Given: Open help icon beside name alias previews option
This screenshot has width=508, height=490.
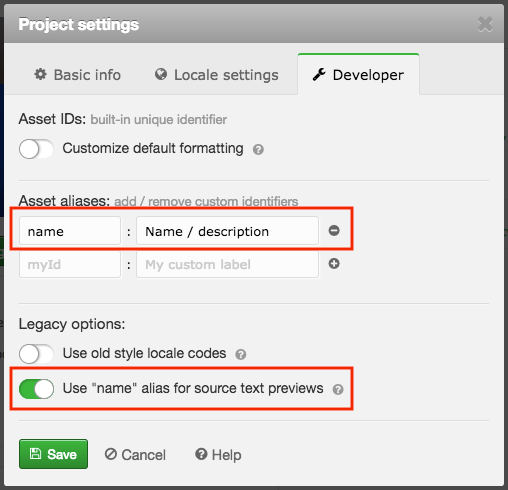Looking at the screenshot, I should coord(338,389).
